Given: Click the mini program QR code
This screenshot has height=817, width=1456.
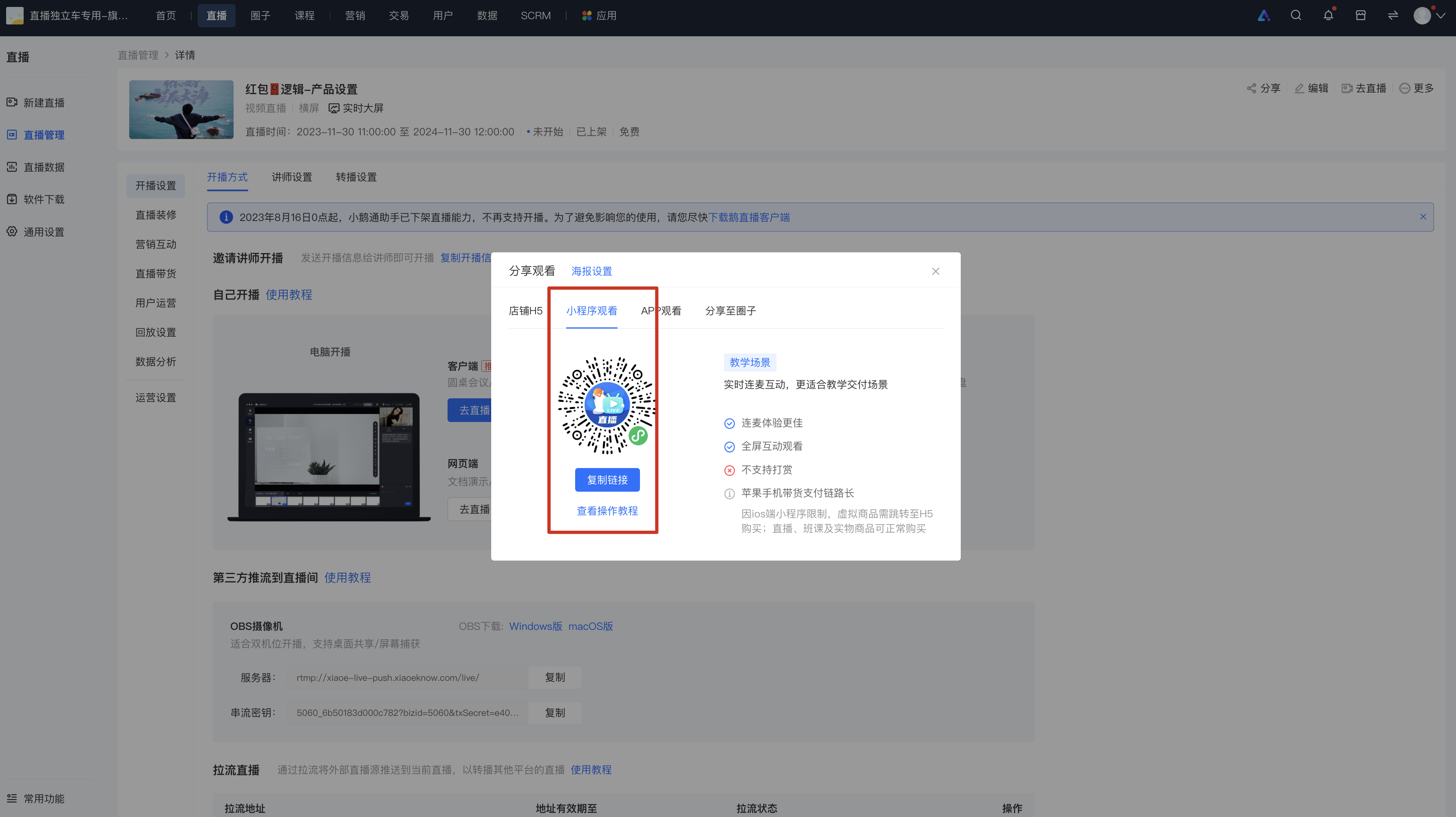Looking at the screenshot, I should 607,405.
